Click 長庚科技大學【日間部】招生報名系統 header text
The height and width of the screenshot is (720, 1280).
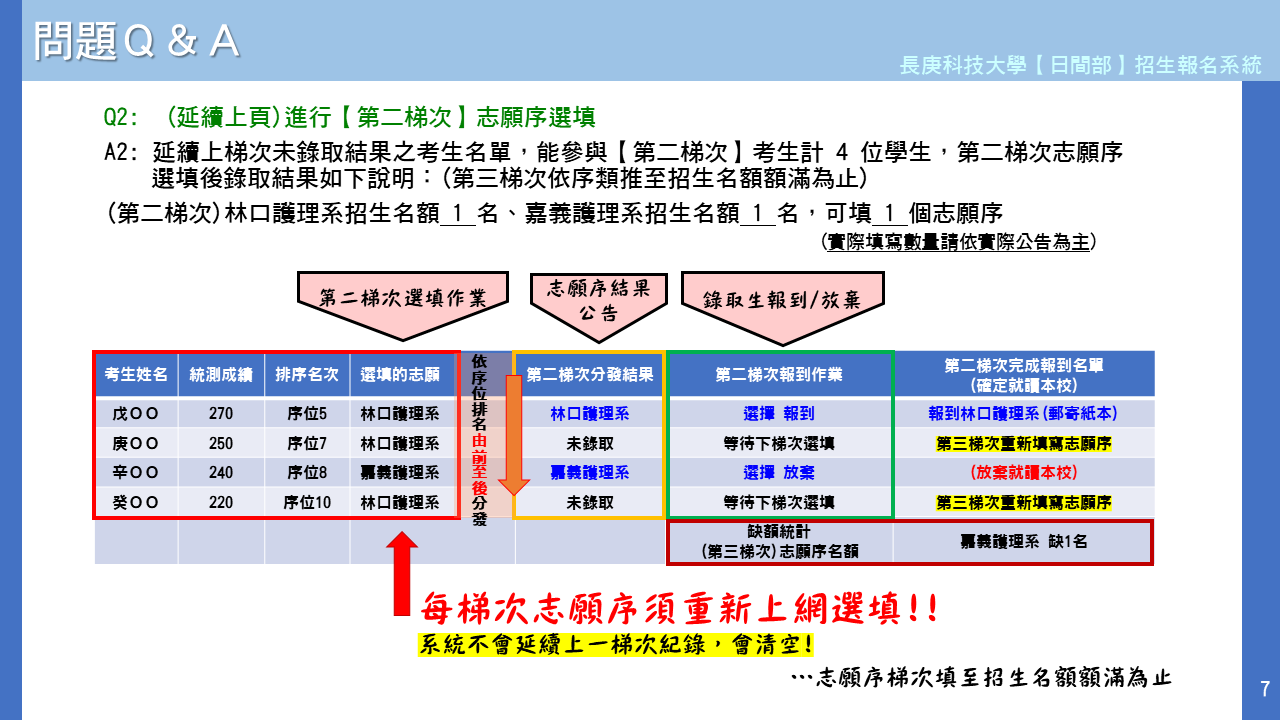[1081, 66]
